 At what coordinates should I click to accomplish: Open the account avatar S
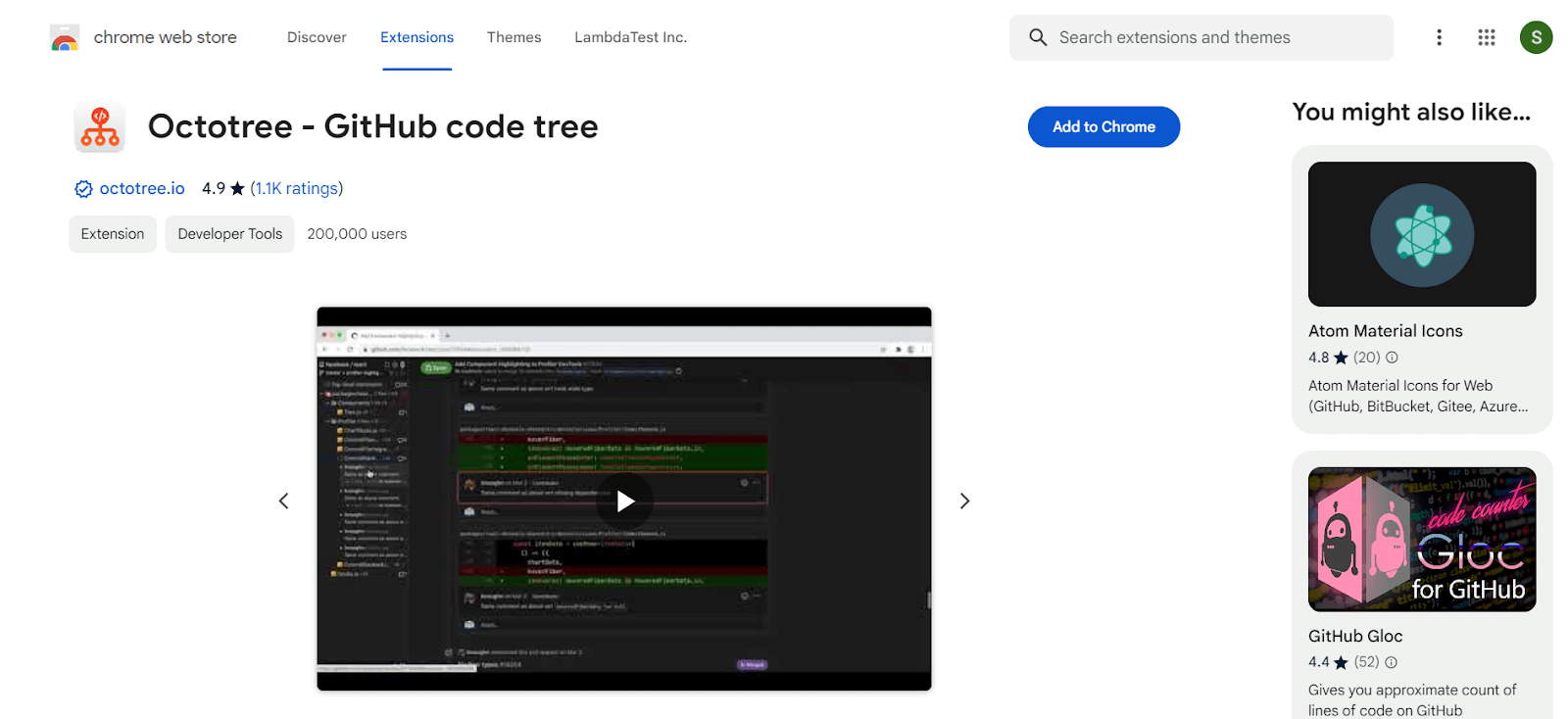pos(1536,37)
